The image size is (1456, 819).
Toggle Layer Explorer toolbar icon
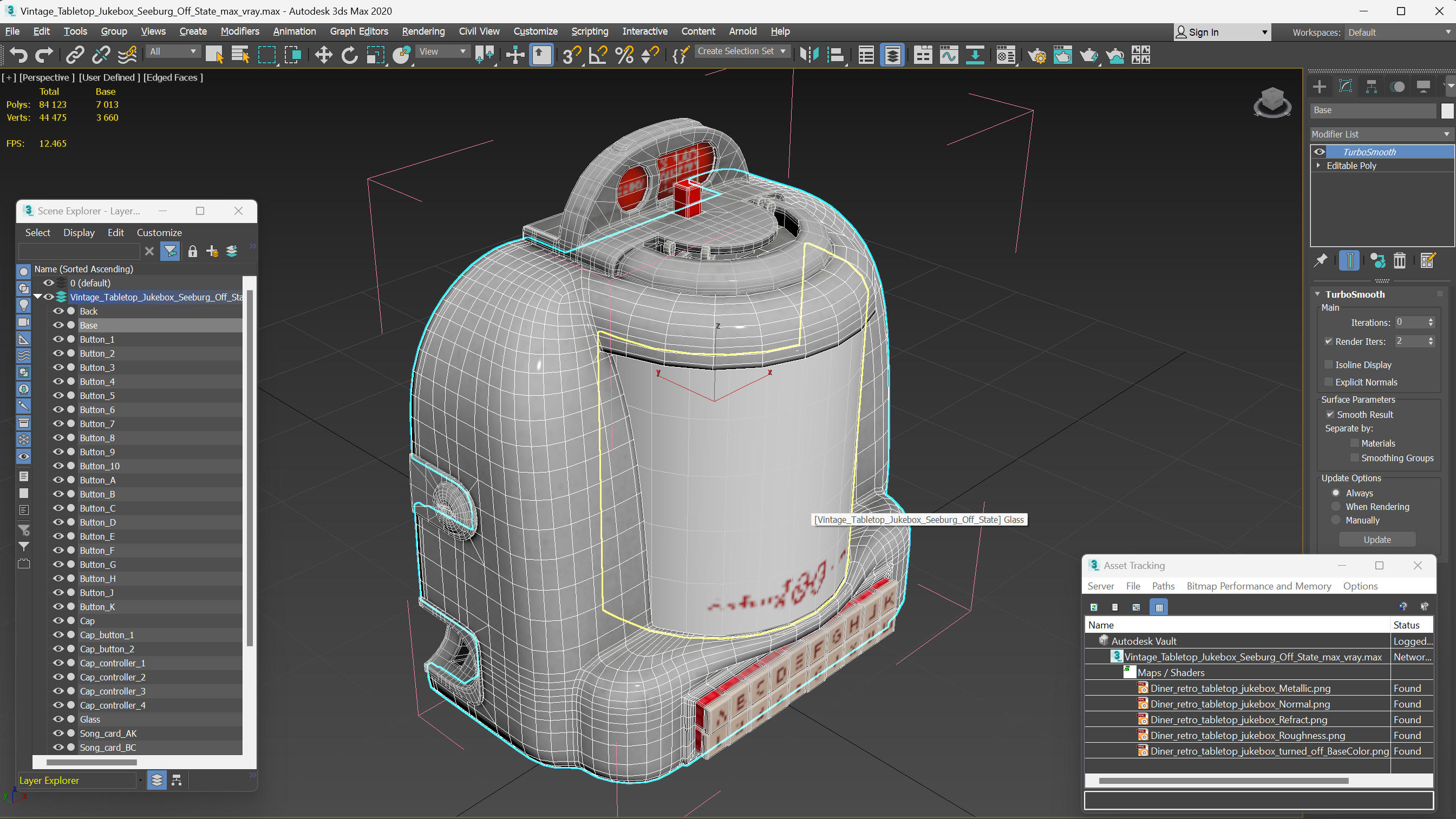[x=892, y=55]
